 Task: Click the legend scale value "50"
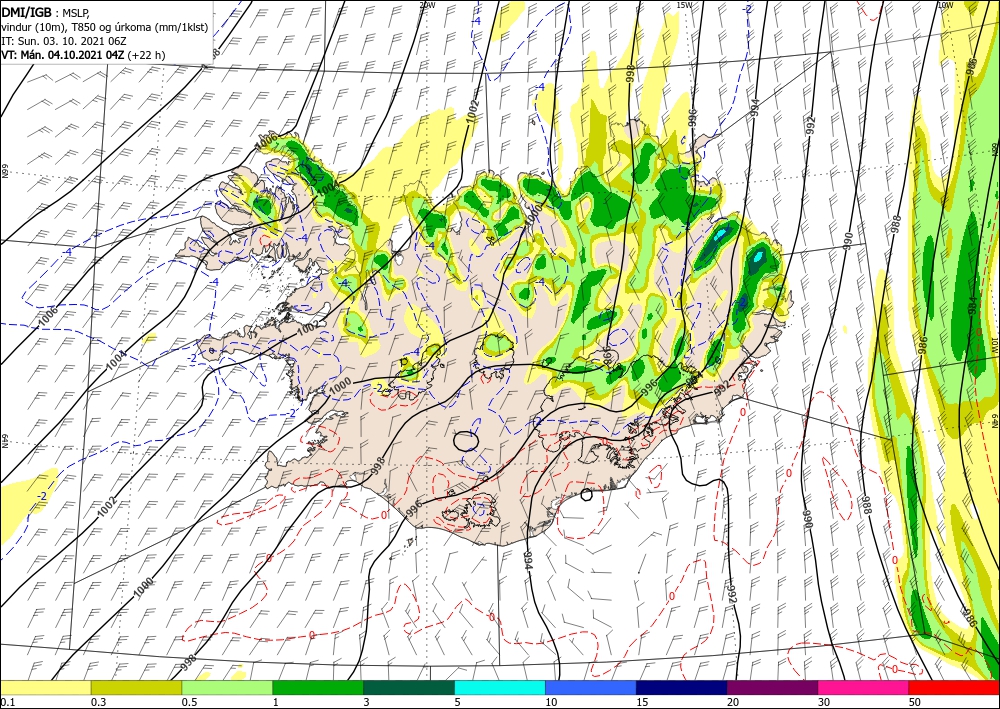click(x=914, y=702)
